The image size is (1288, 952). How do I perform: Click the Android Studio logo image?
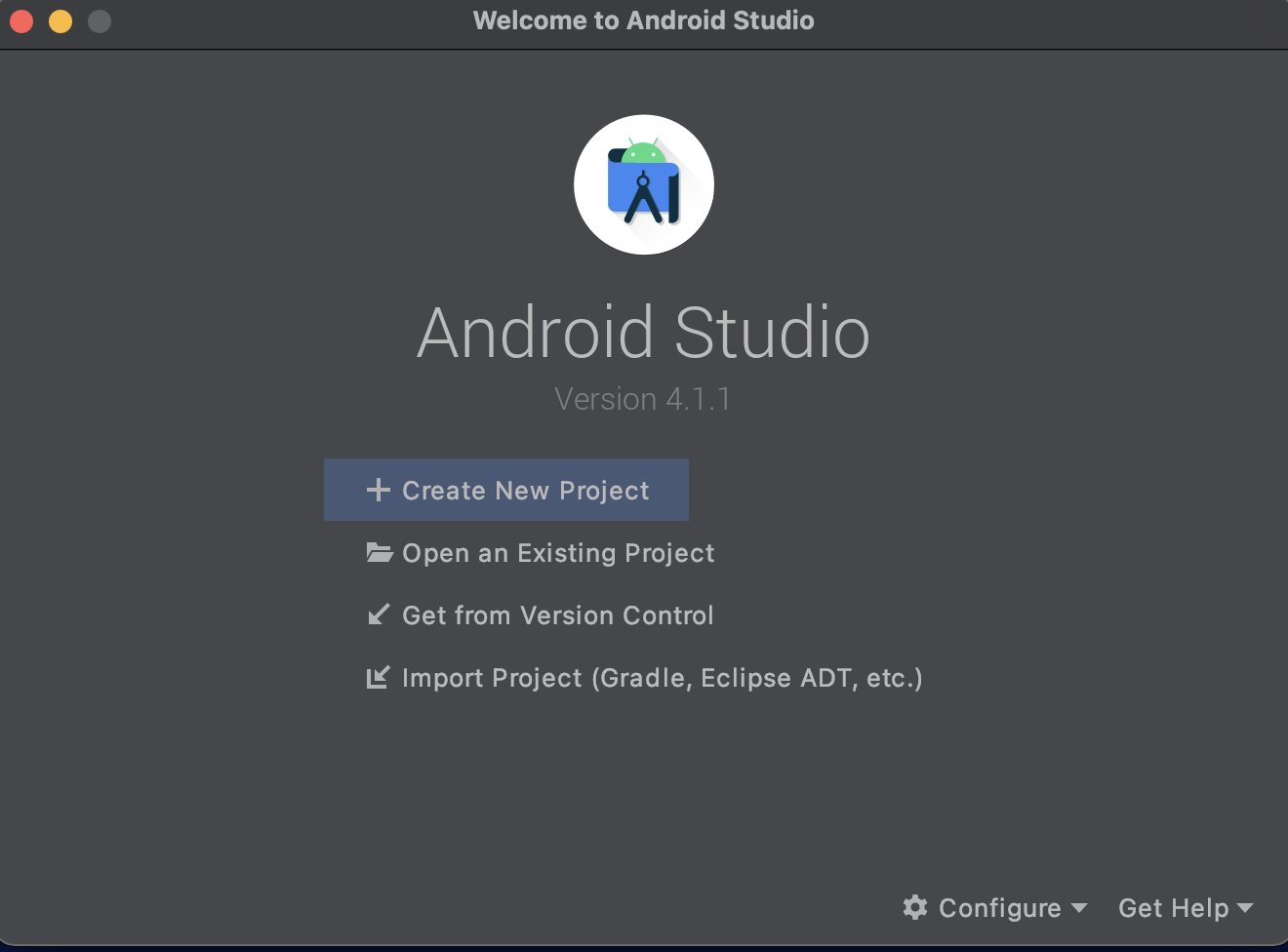pyautogui.click(x=644, y=184)
